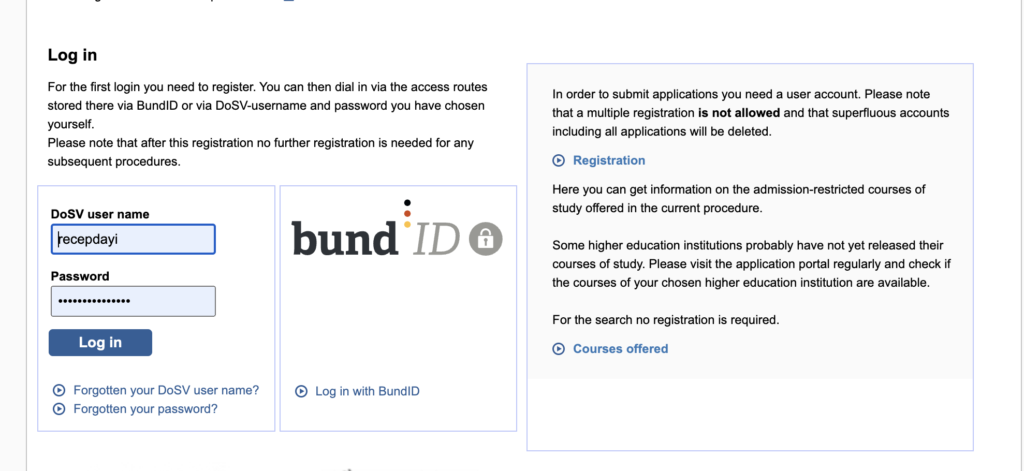Click the DoSV user name label
This screenshot has height=471, width=1024.
100,214
